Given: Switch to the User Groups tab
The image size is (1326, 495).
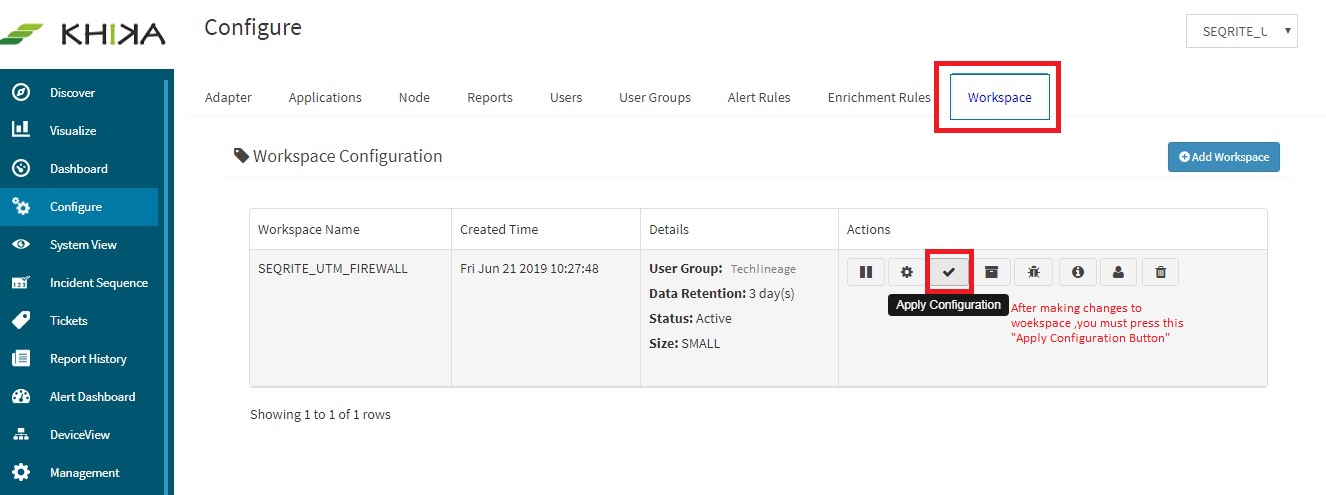Looking at the screenshot, I should pyautogui.click(x=655, y=97).
